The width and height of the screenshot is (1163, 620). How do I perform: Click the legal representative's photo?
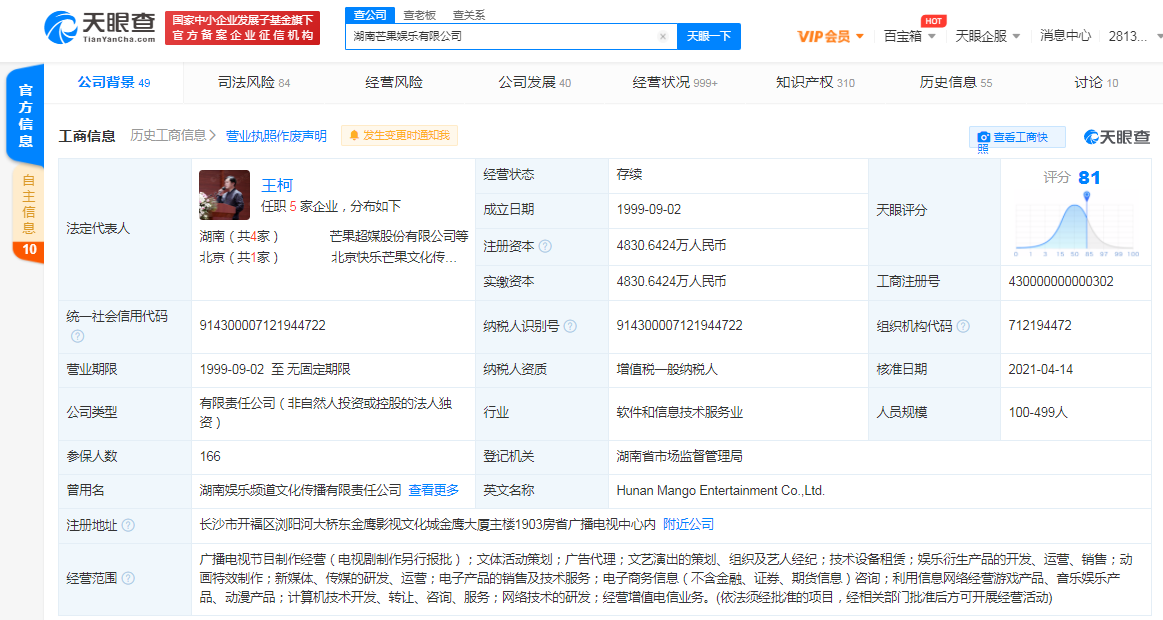(224, 195)
